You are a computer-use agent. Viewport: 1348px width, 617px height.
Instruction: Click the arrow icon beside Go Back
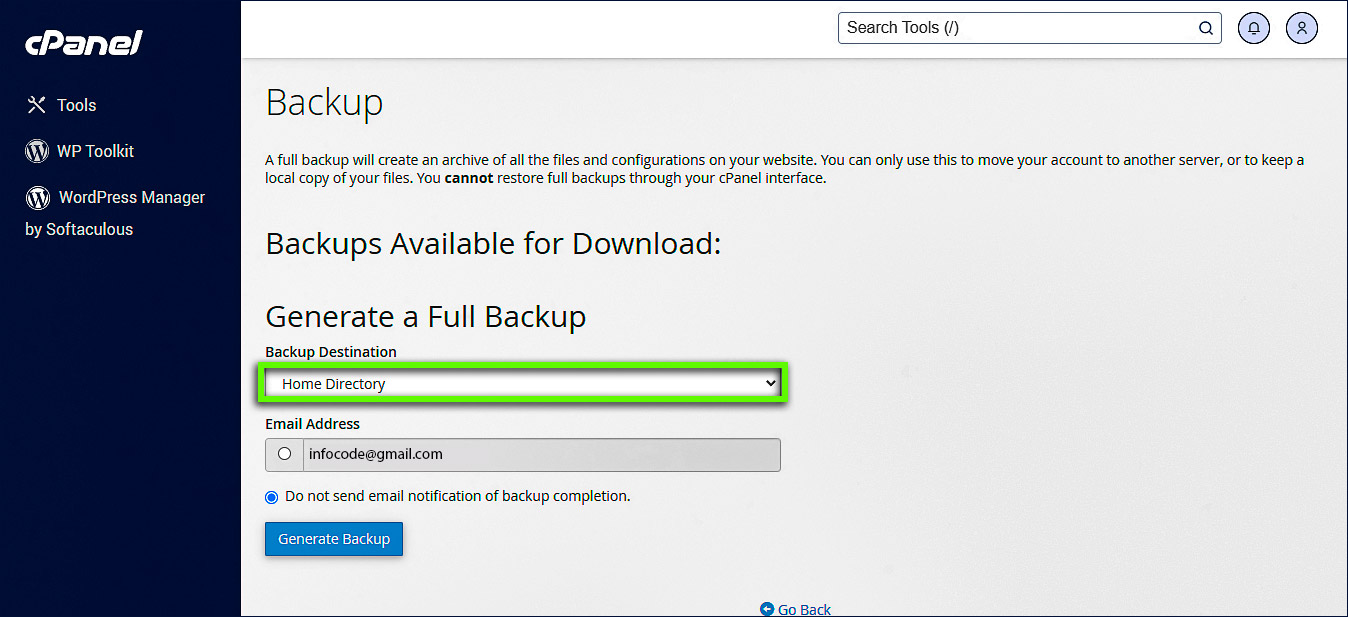767,609
